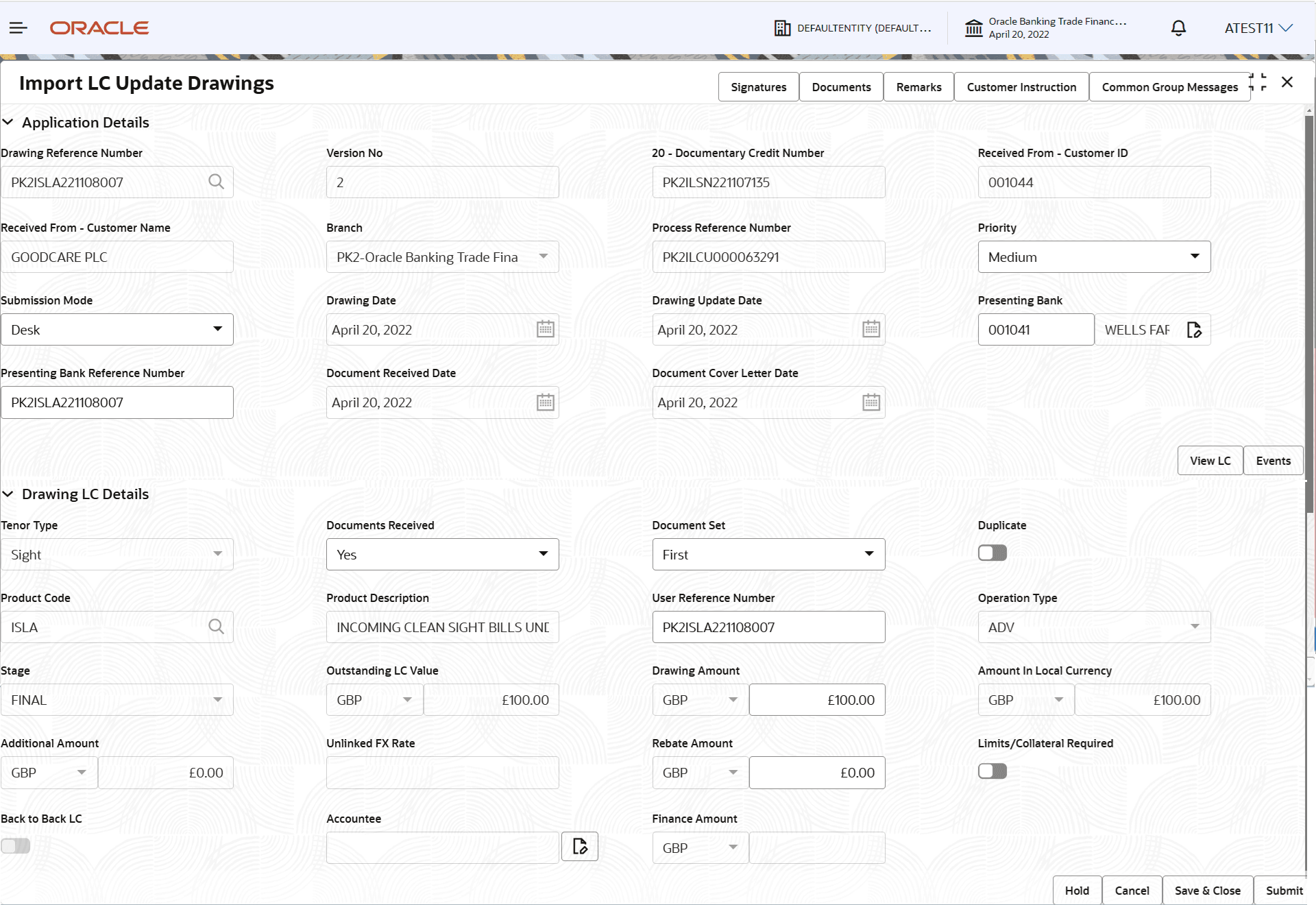
Task: Collapse the Application Details section
Action: pyautogui.click(x=8, y=122)
